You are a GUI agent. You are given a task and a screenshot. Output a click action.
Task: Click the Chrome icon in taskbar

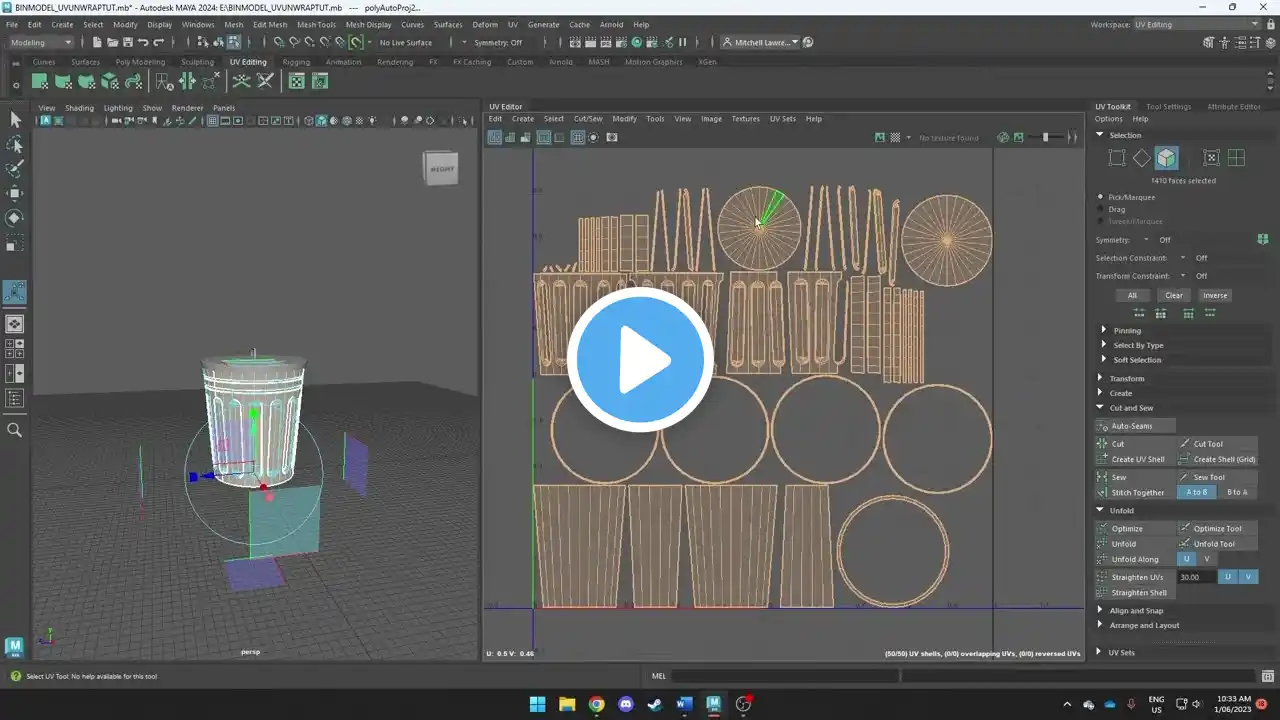(596, 704)
